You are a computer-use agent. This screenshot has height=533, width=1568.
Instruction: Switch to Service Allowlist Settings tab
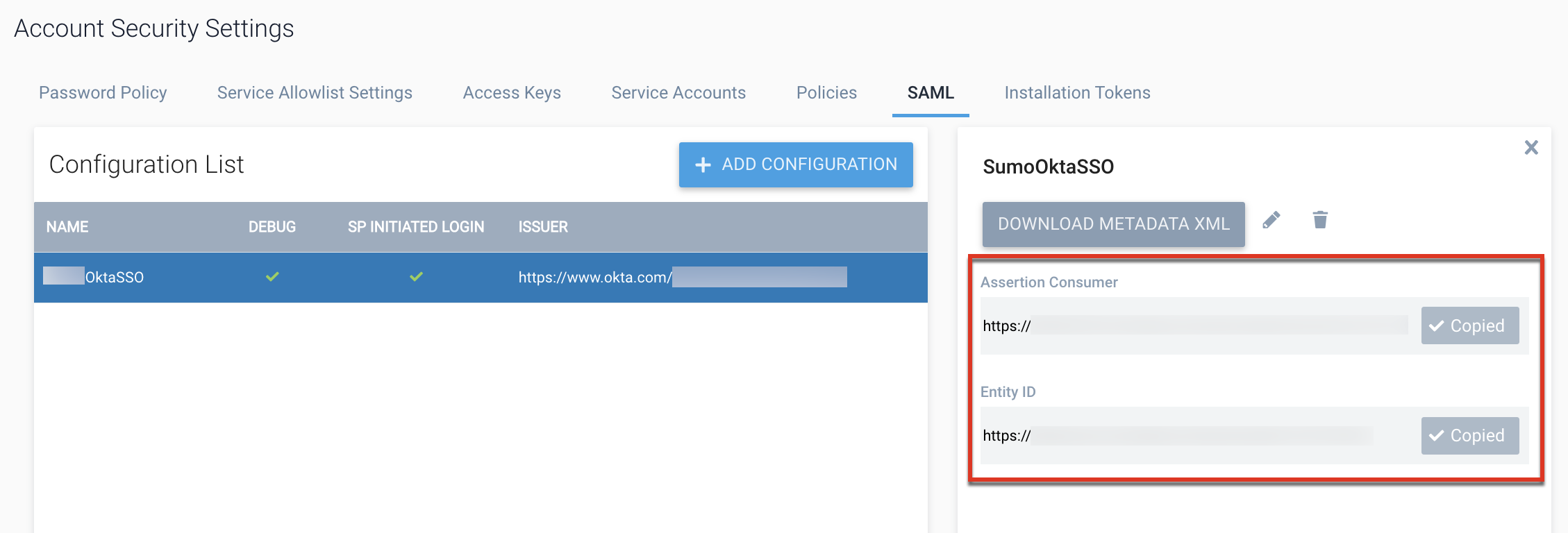click(x=315, y=92)
